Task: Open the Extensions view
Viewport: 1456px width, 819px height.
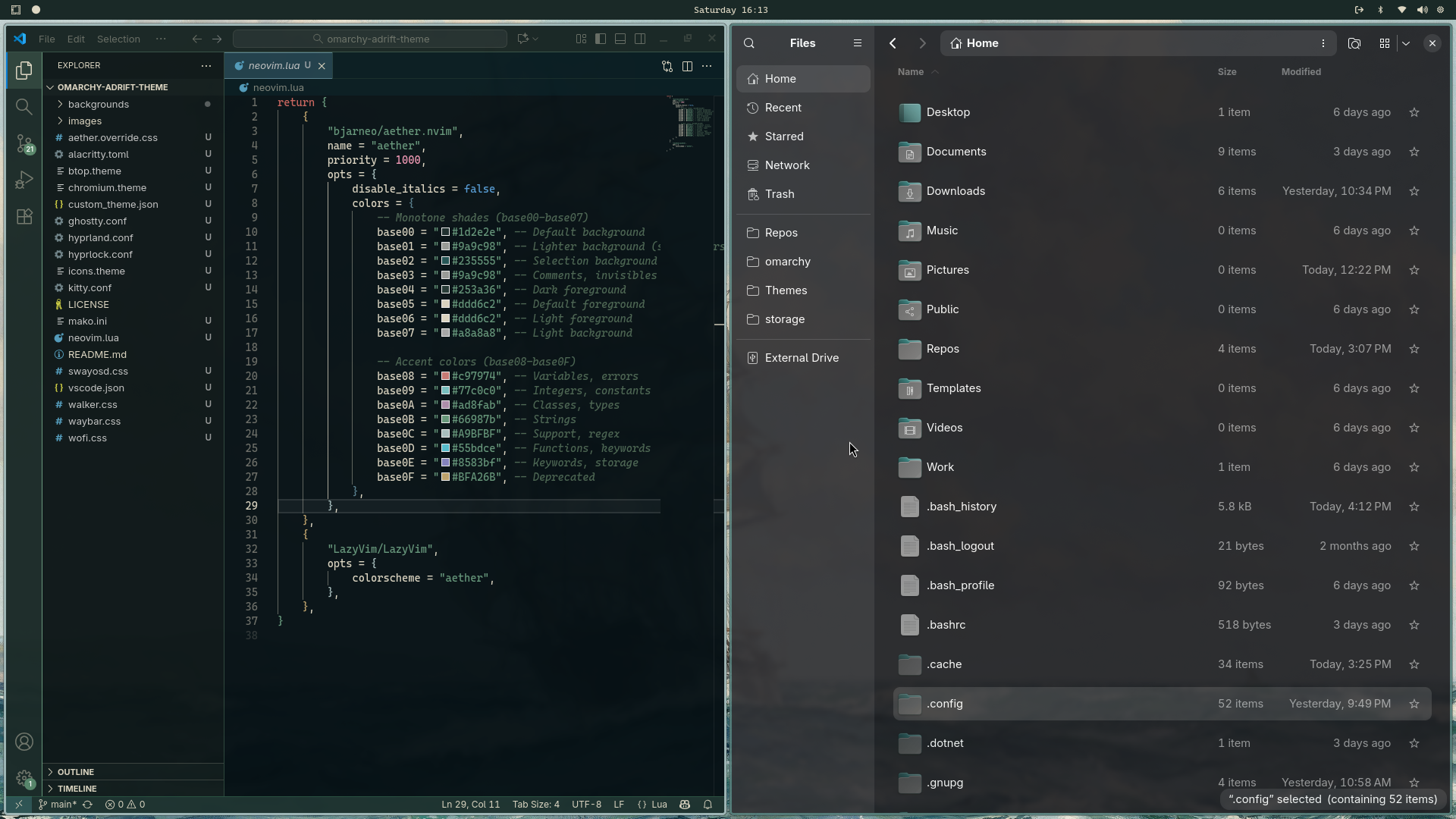Action: (24, 216)
